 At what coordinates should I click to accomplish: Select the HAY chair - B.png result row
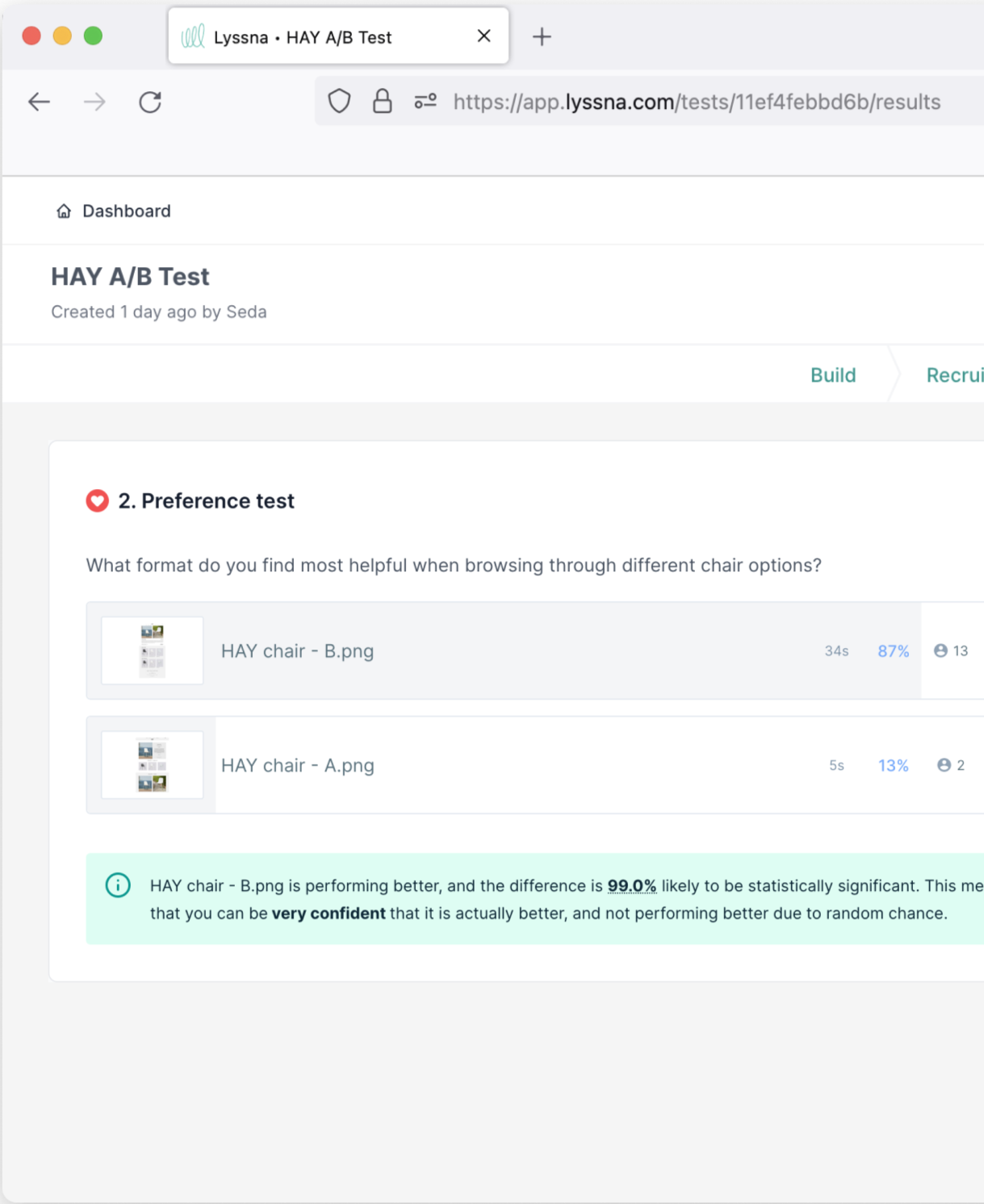click(x=535, y=650)
